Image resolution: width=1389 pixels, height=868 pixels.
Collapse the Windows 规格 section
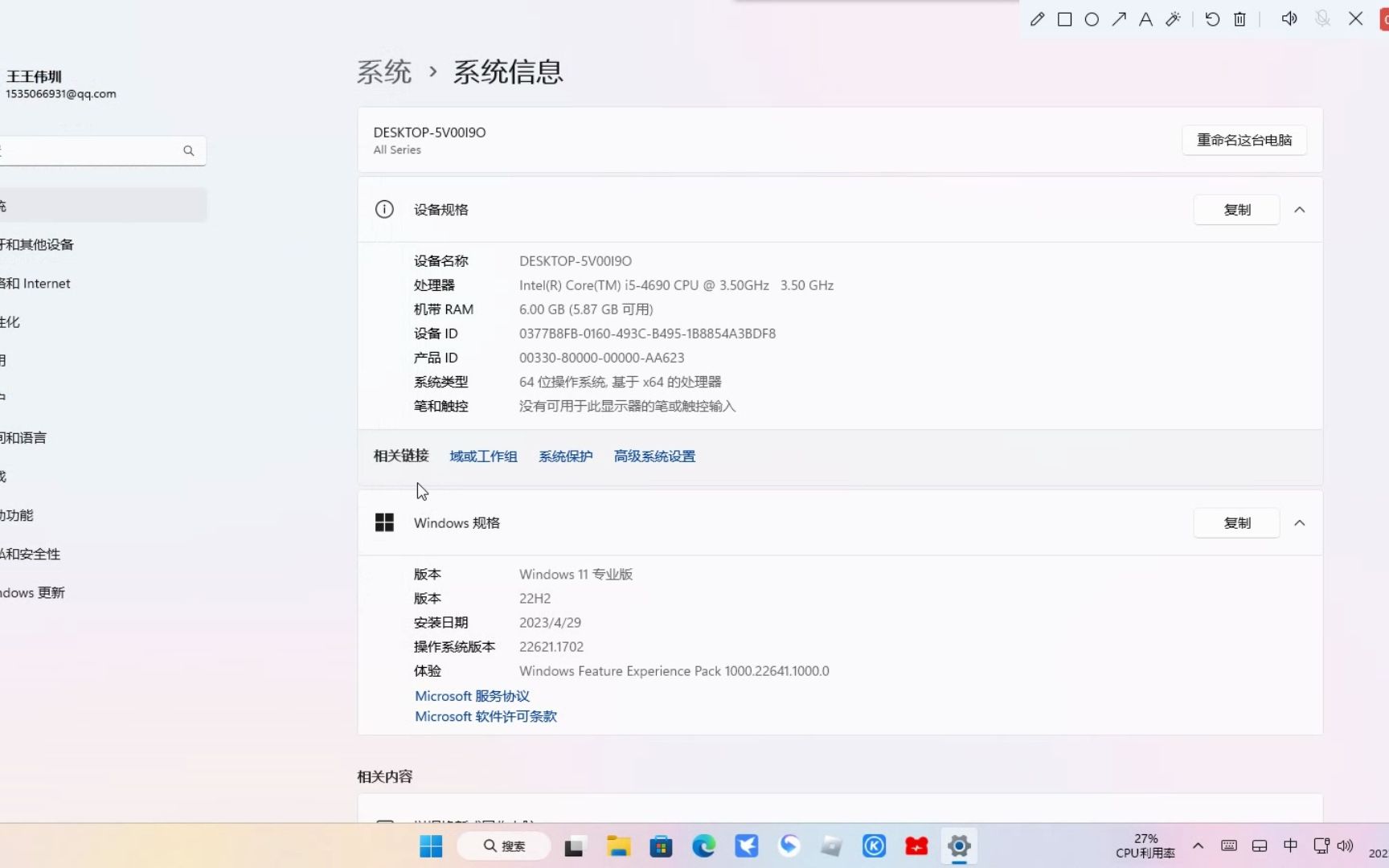coord(1300,523)
